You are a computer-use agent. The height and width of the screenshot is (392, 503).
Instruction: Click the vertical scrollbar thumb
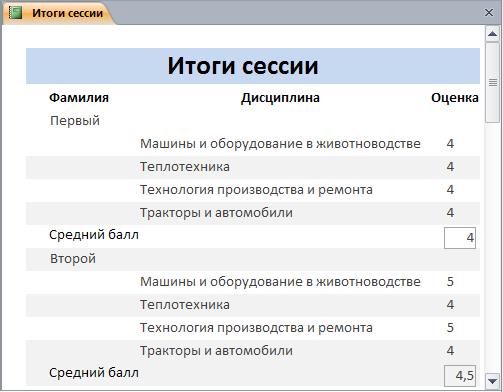[x=493, y=82]
